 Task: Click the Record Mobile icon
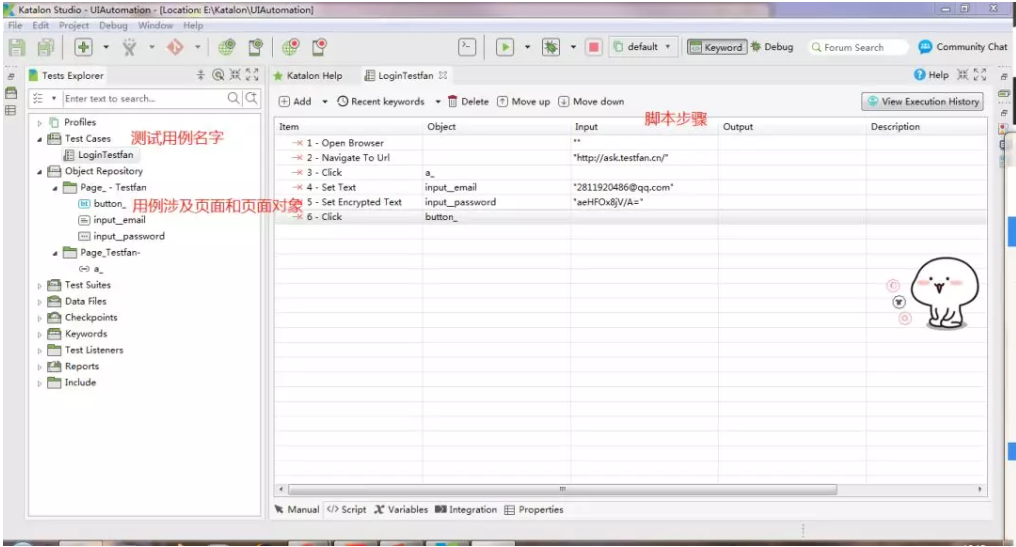coord(319,47)
